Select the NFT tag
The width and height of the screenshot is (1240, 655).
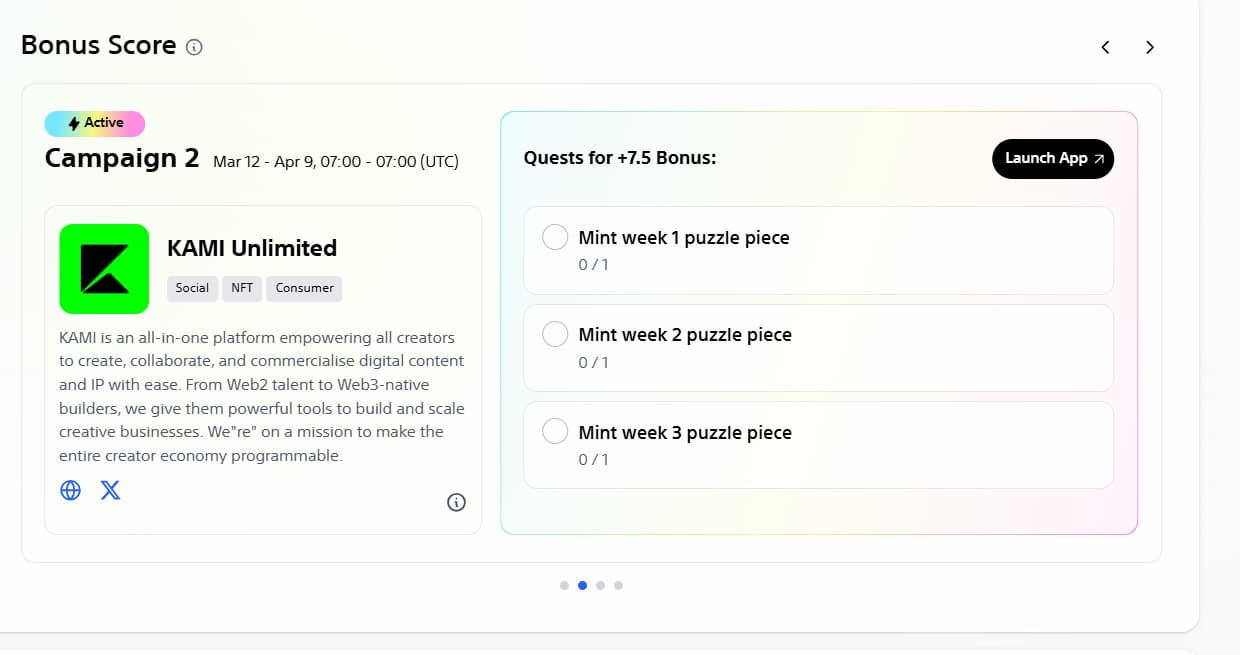click(x=242, y=288)
